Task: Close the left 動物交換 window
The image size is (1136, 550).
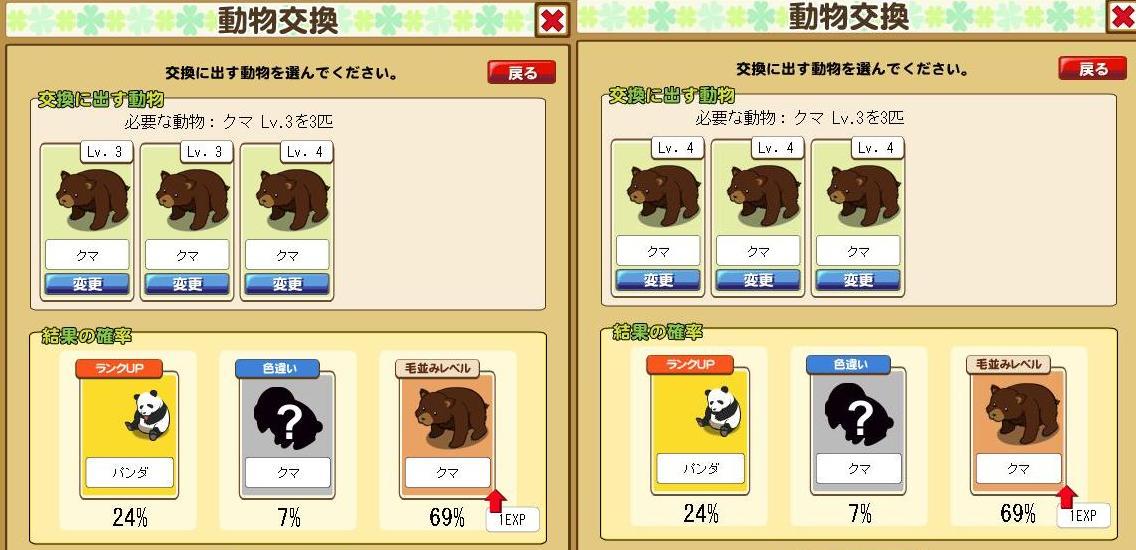Action: click(x=552, y=20)
